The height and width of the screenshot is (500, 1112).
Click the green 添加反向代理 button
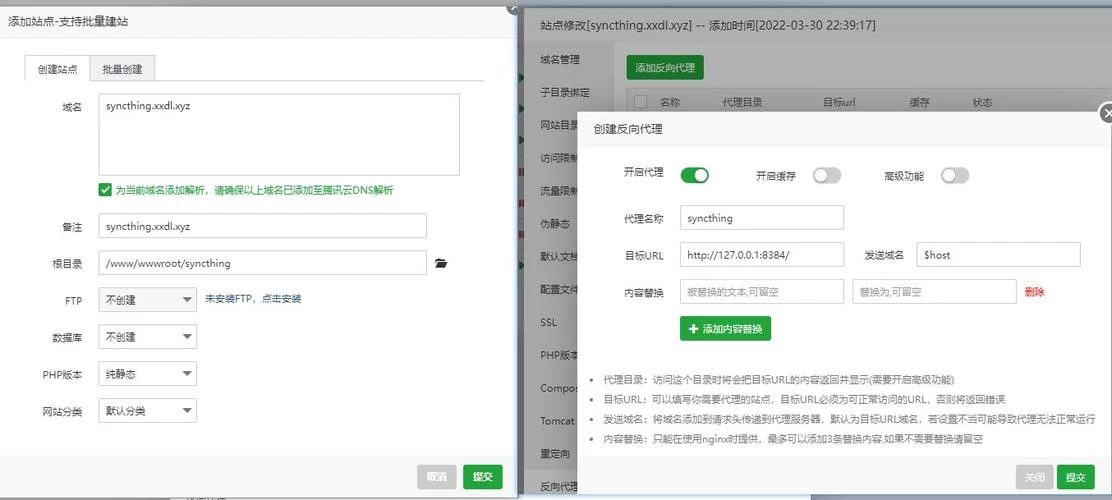pos(665,68)
